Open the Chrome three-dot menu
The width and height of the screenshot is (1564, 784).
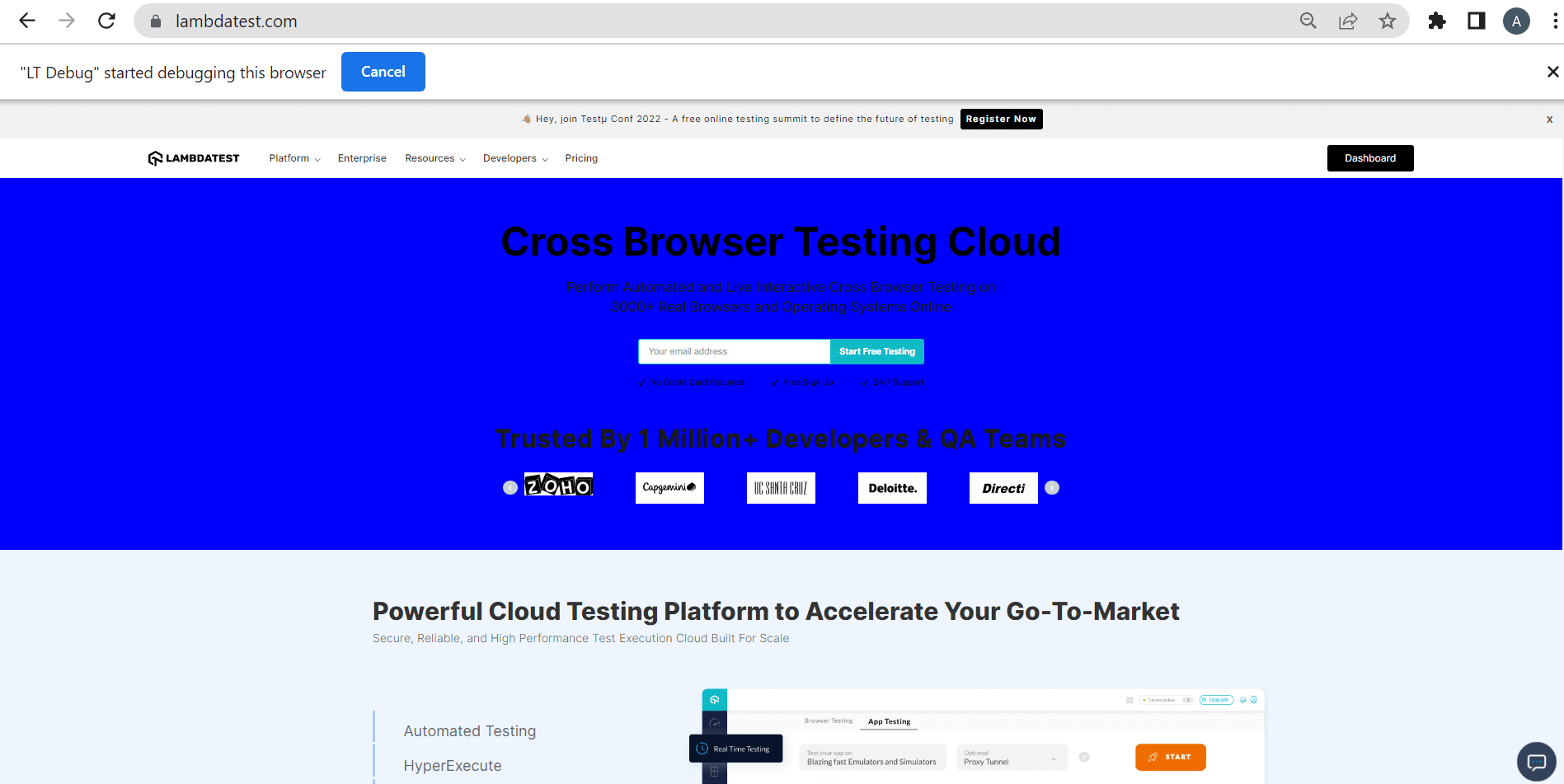coord(1555,21)
